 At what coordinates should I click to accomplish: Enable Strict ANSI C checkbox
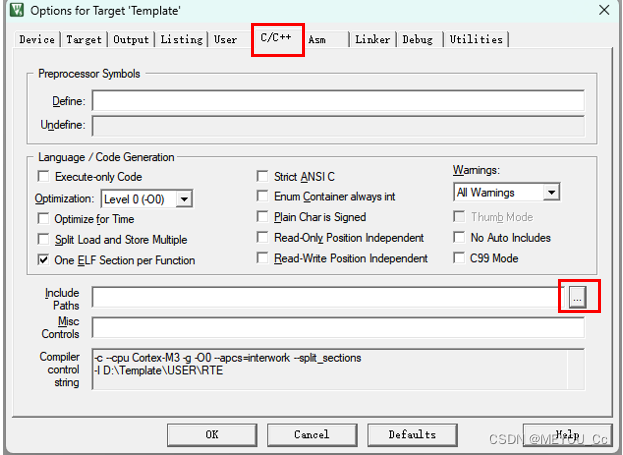pos(262,176)
